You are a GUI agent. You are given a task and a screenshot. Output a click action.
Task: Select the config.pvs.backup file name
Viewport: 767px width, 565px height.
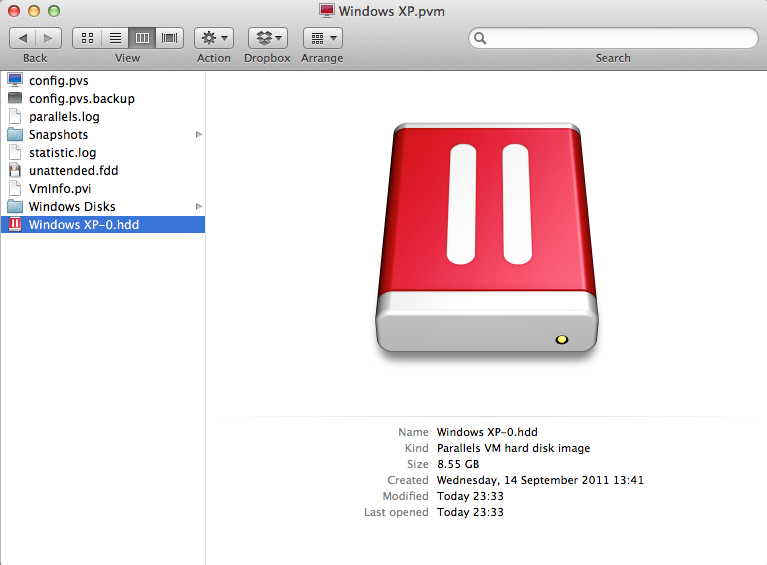[x=82, y=99]
